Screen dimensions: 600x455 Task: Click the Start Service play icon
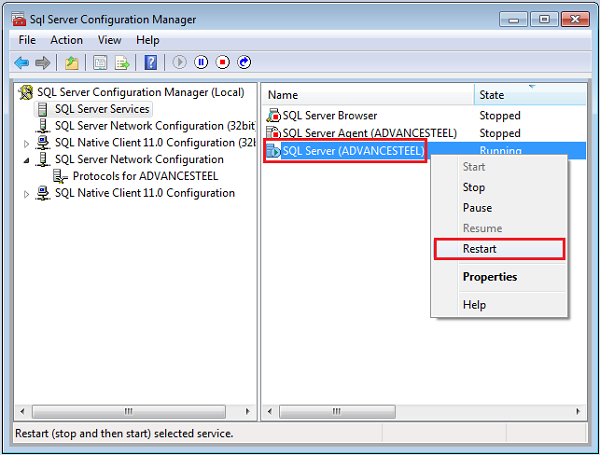tap(179, 62)
